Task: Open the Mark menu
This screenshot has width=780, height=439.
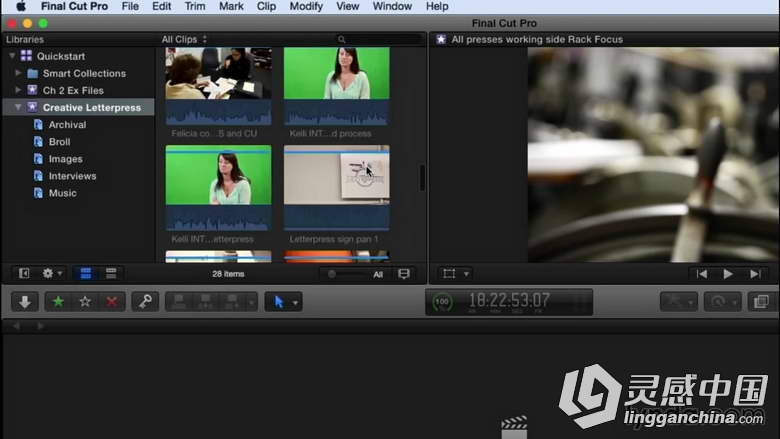Action: pyautogui.click(x=231, y=6)
